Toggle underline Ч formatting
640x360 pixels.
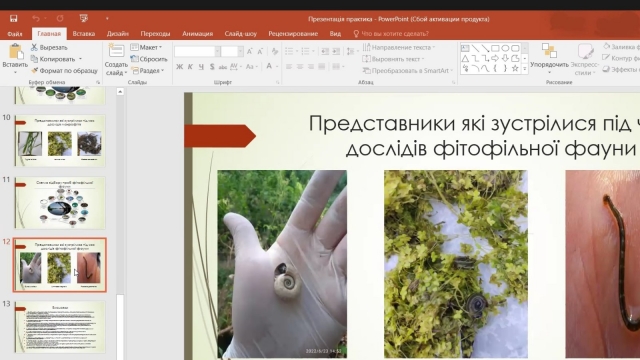201,67
